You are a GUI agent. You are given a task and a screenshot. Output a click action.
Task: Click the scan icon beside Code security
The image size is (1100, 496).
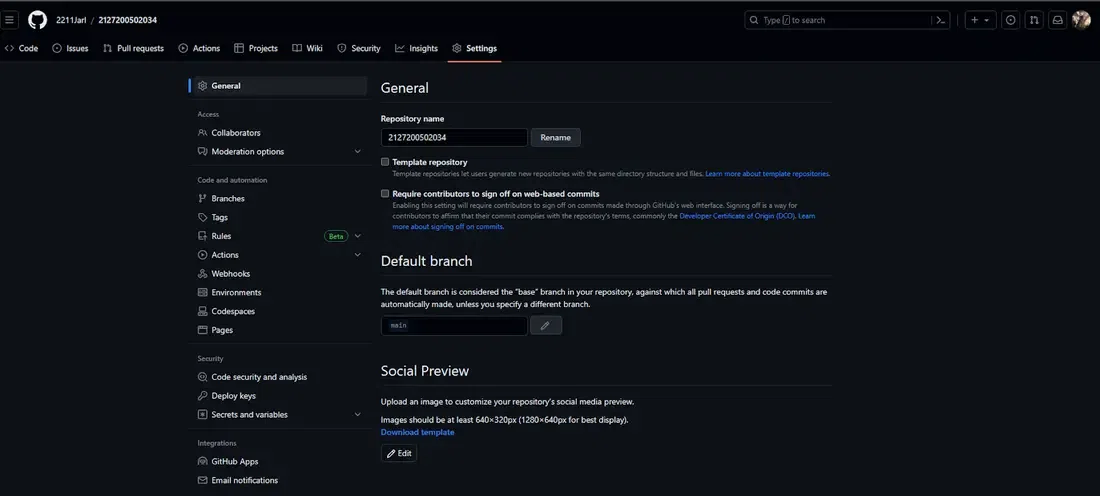(x=203, y=377)
